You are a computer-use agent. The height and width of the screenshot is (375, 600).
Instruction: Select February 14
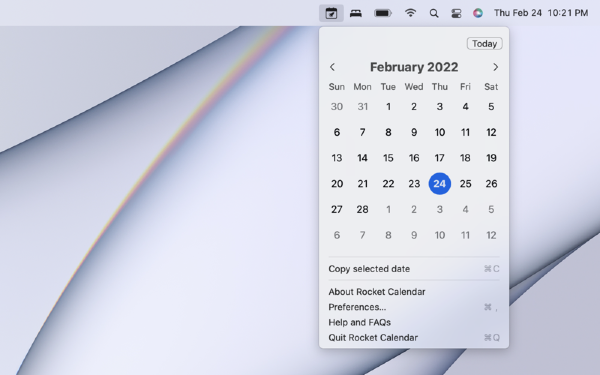tap(362, 158)
